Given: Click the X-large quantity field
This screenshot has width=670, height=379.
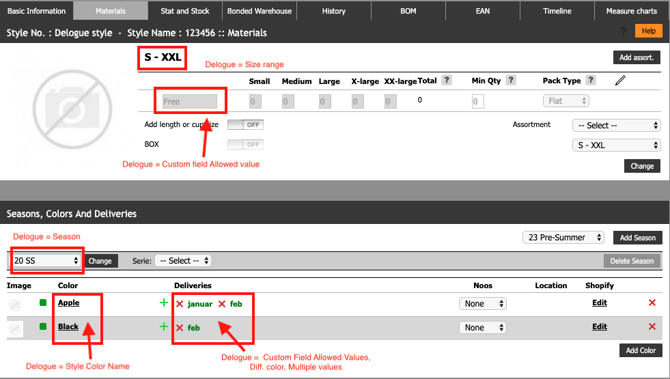Looking at the screenshot, I should click(x=357, y=102).
